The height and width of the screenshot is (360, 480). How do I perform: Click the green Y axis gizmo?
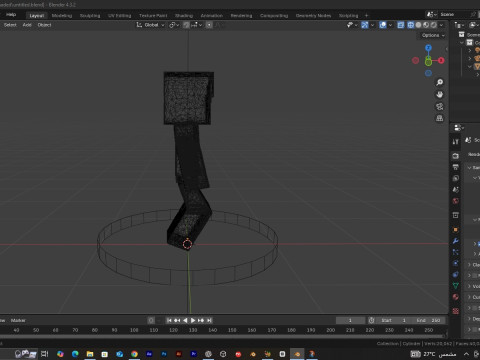point(428,61)
